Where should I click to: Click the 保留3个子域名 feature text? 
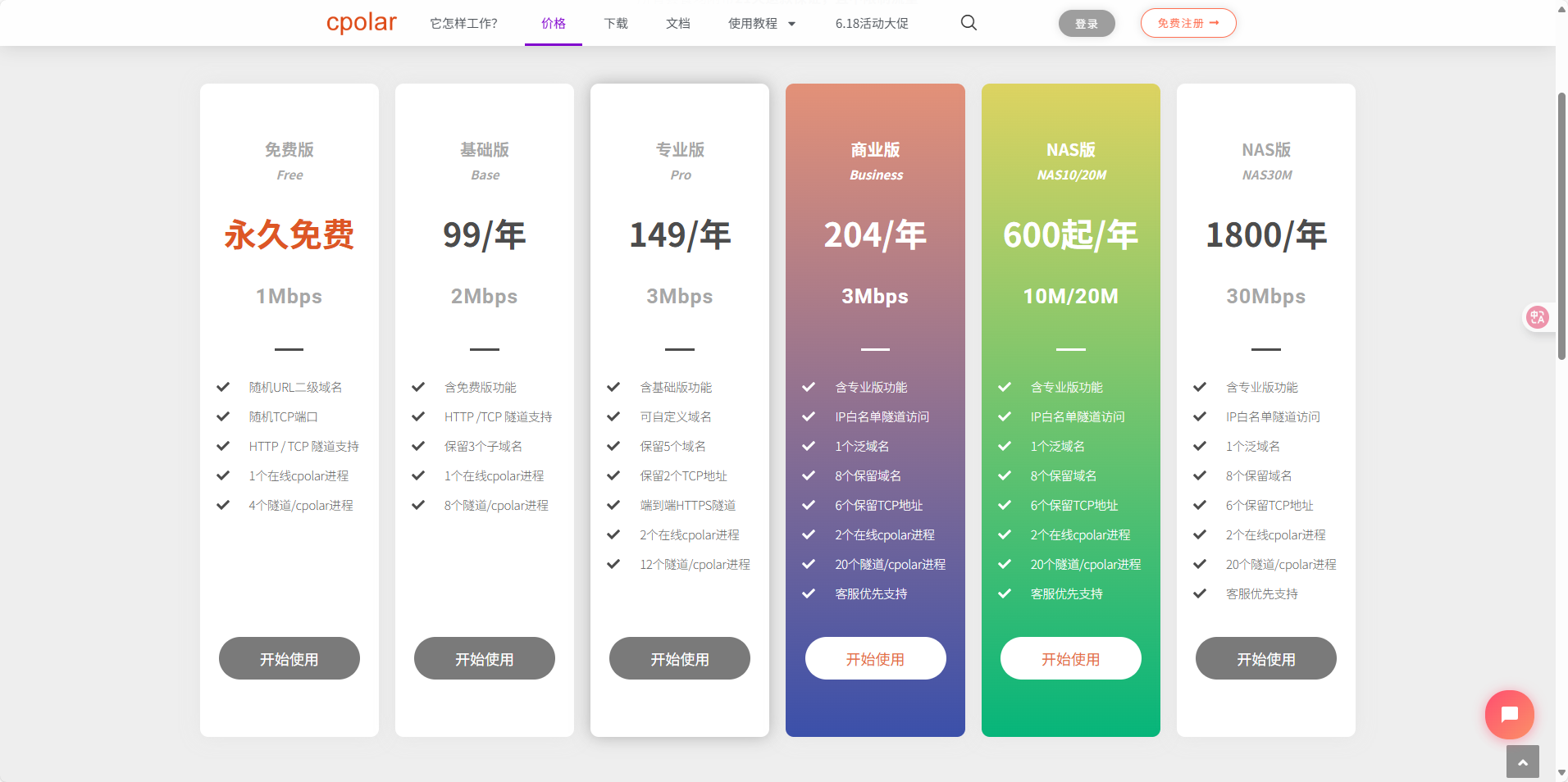click(x=483, y=446)
